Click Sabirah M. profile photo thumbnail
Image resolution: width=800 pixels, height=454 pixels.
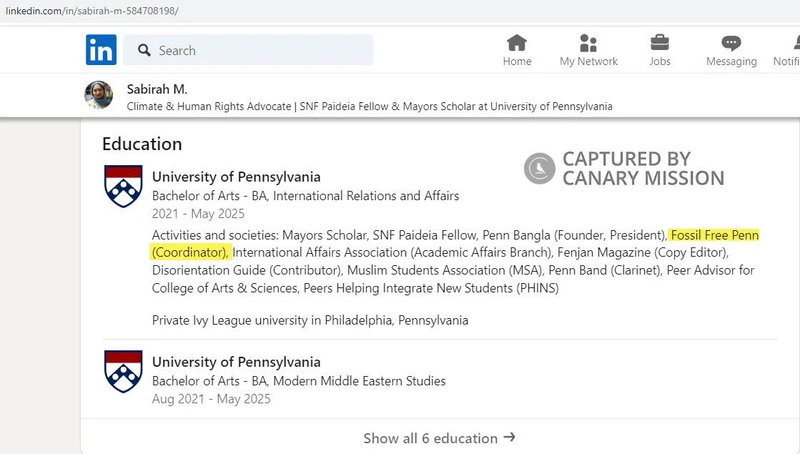coord(98,95)
